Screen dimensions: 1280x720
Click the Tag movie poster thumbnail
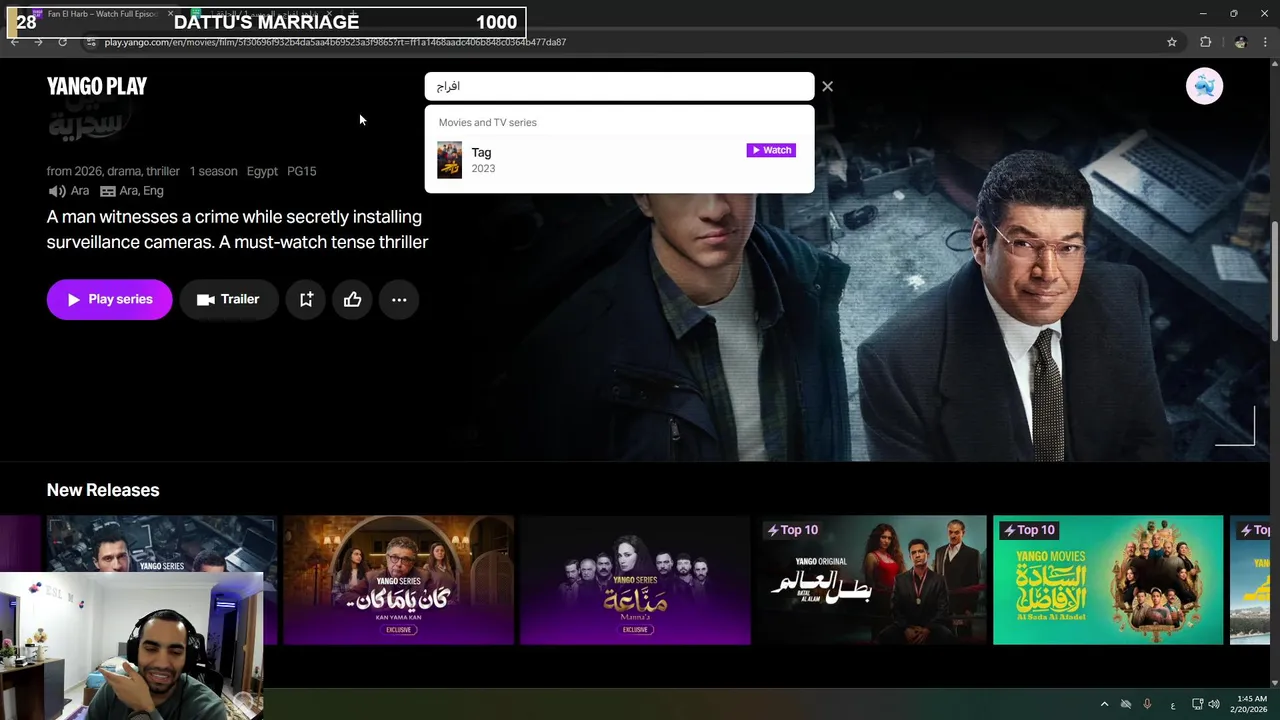[450, 160]
